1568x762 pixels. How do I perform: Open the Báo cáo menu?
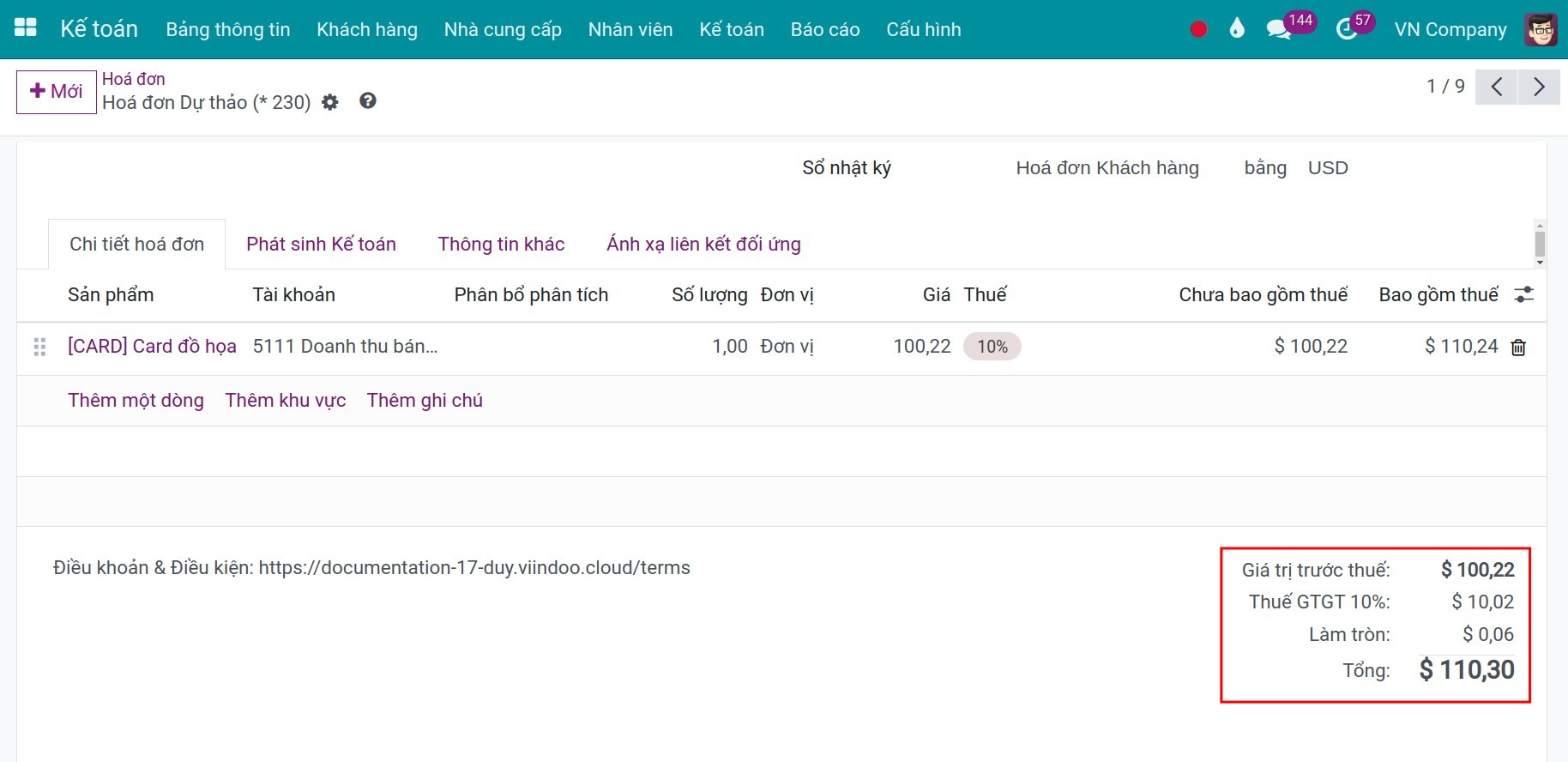point(825,29)
